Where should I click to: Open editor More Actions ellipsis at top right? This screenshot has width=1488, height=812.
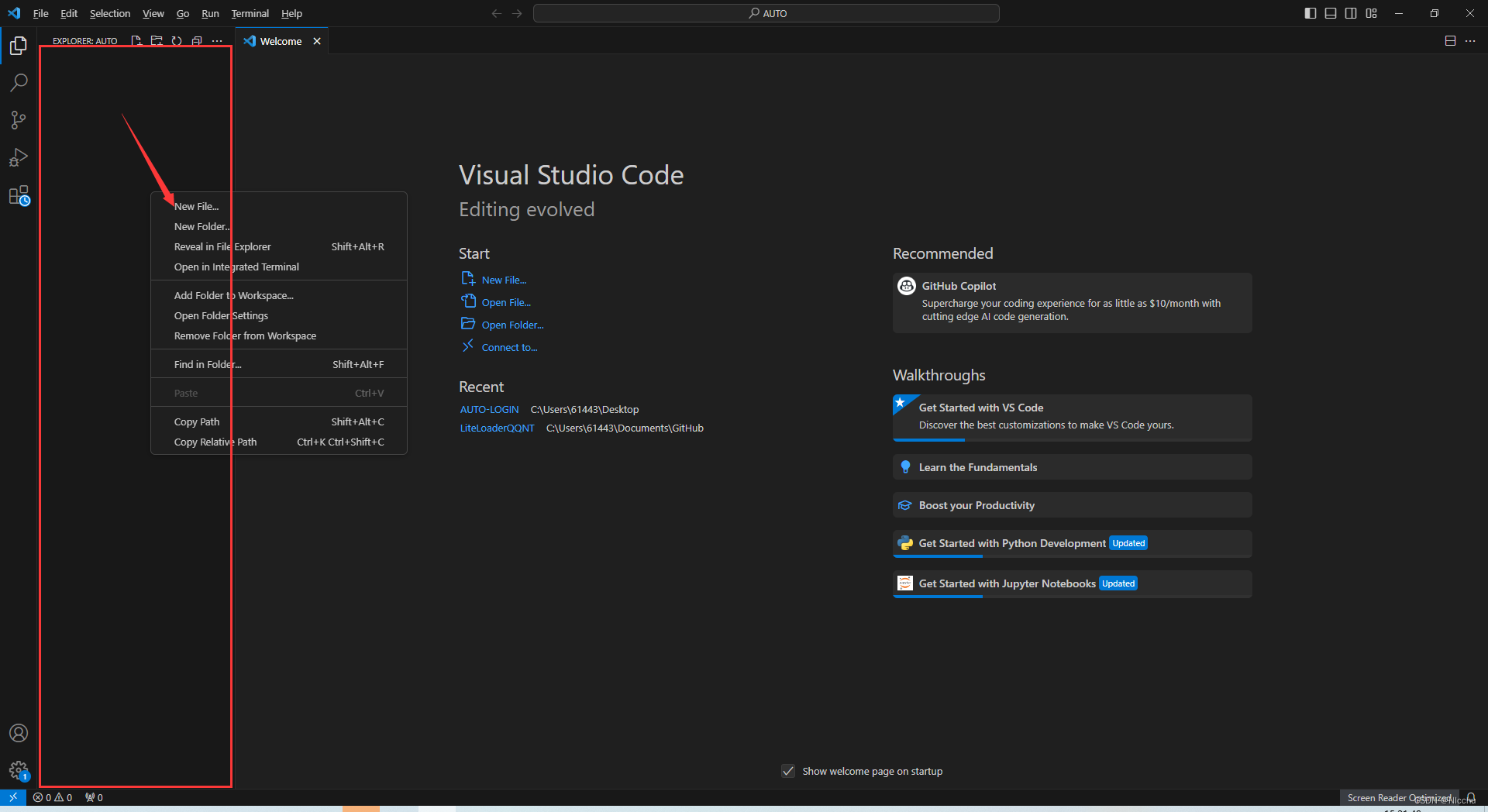(1470, 41)
